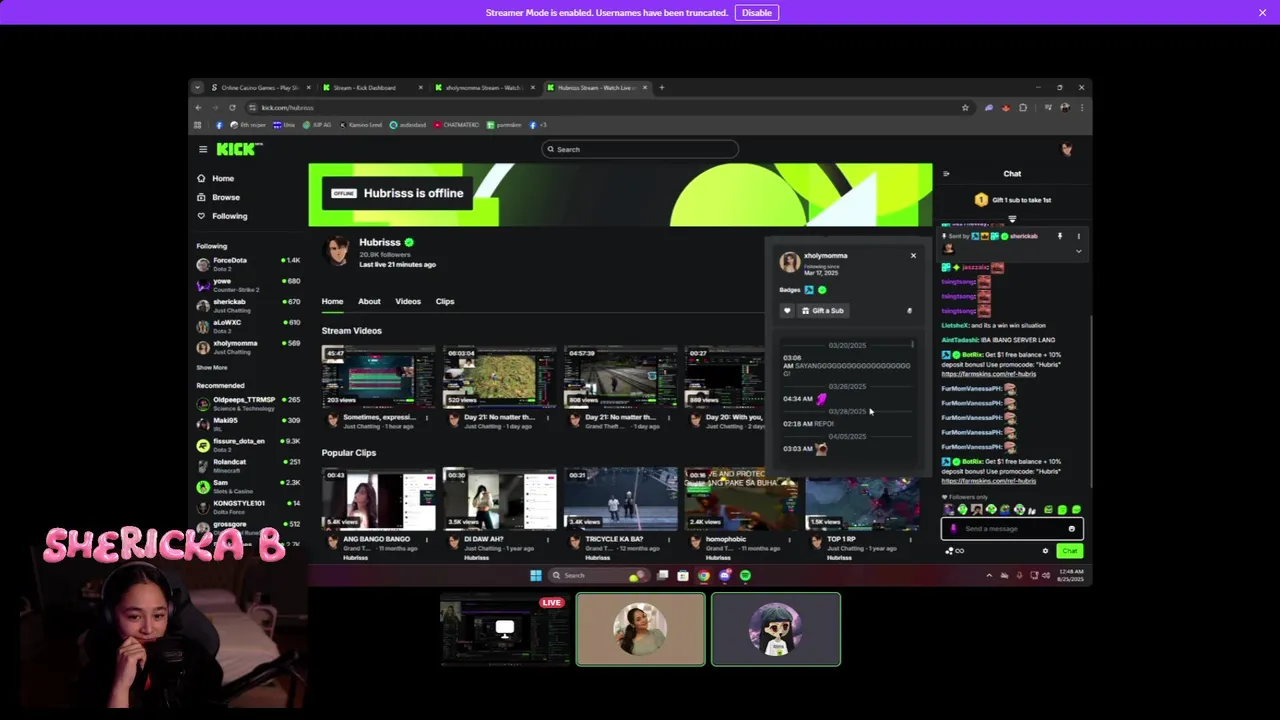Switch to xholymomma Stream browser tab

pos(485,88)
